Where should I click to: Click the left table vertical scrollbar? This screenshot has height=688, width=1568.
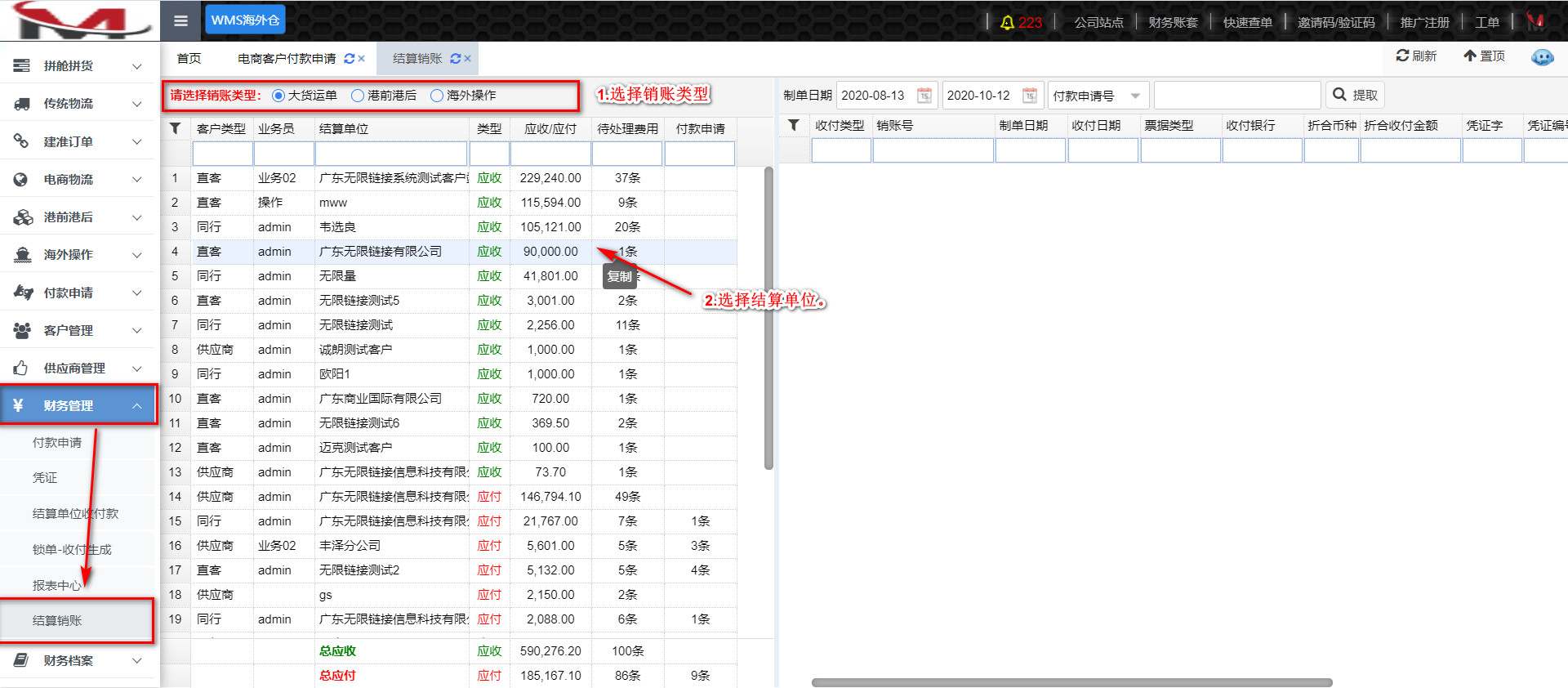768,319
